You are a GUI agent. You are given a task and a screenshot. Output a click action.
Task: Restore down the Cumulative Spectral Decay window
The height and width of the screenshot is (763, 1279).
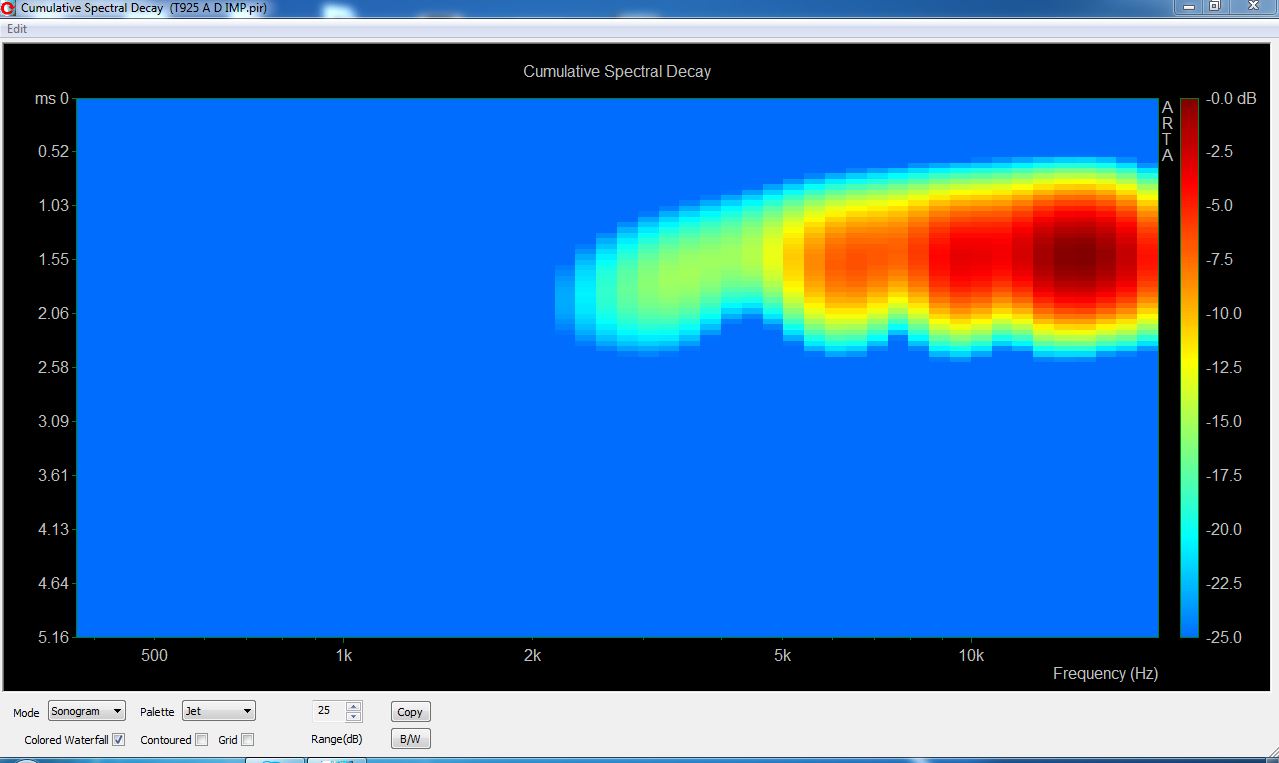click(1213, 6)
